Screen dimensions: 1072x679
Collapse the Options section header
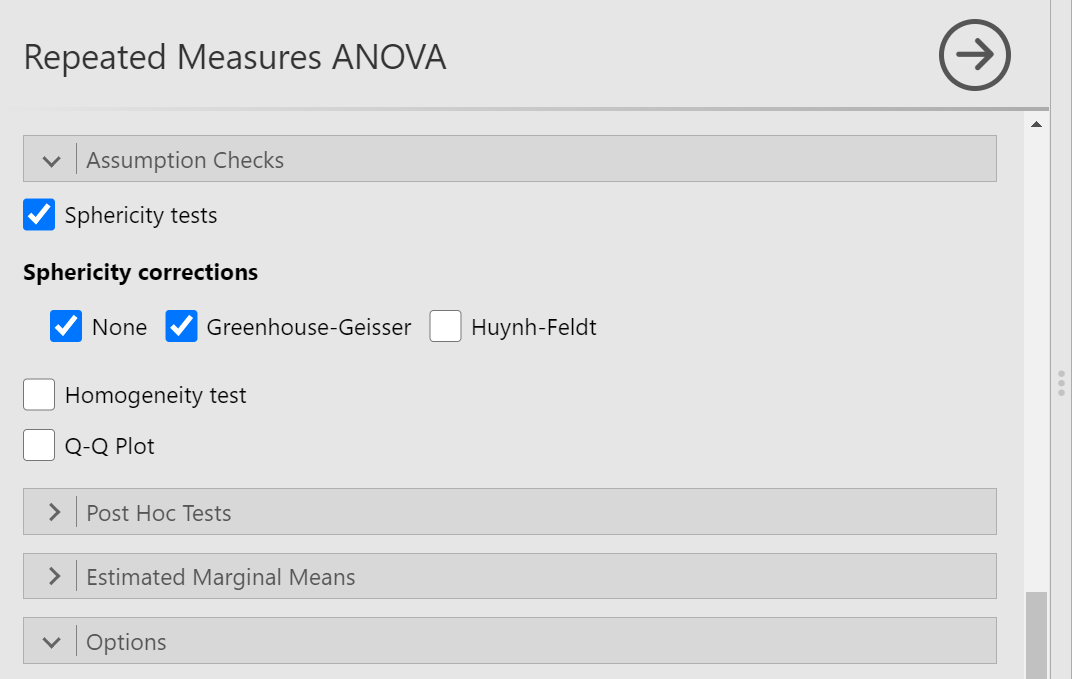(x=510, y=641)
